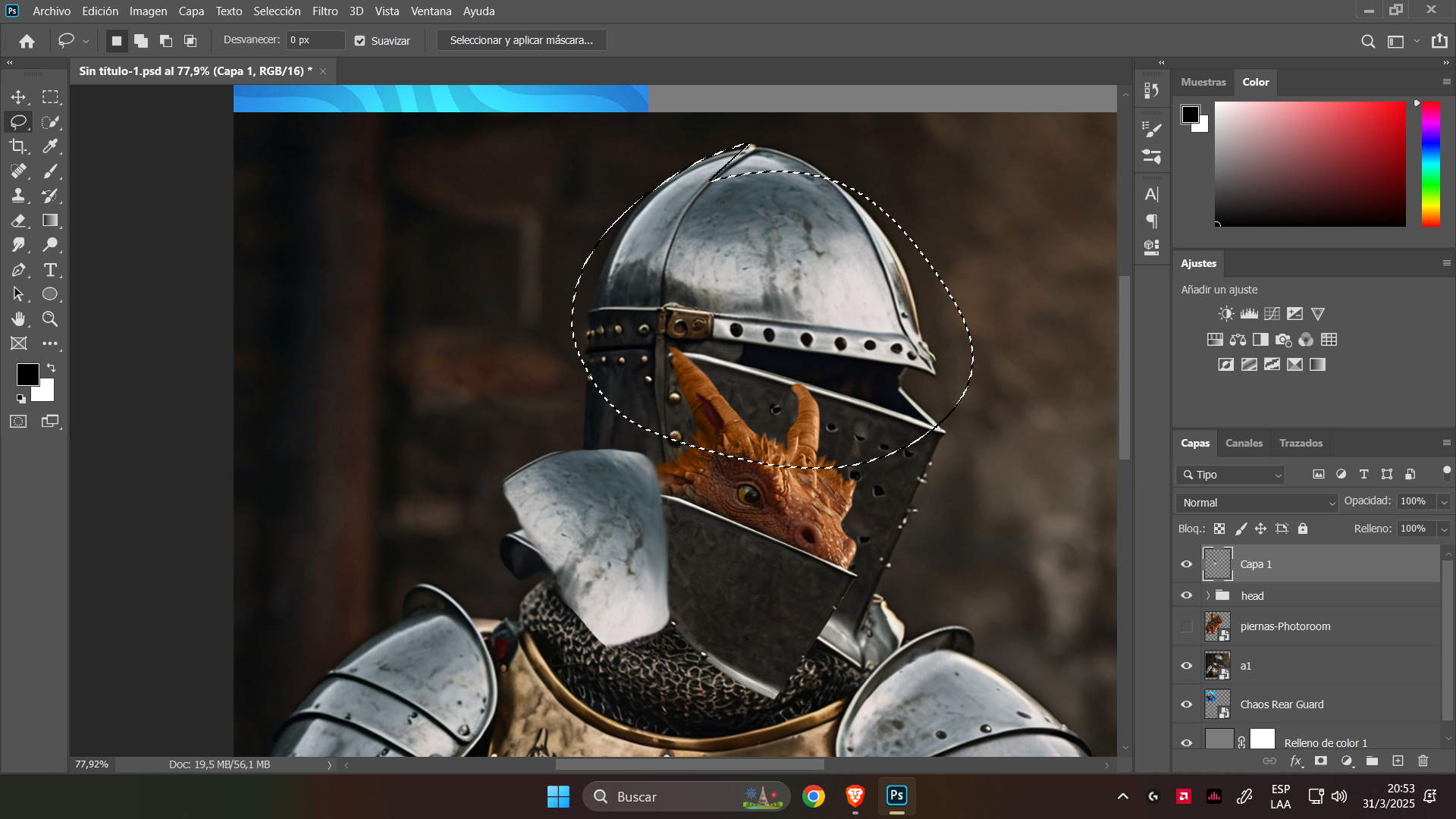
Task: Add a Brightness/Contrast adjustment
Action: pos(1226,314)
